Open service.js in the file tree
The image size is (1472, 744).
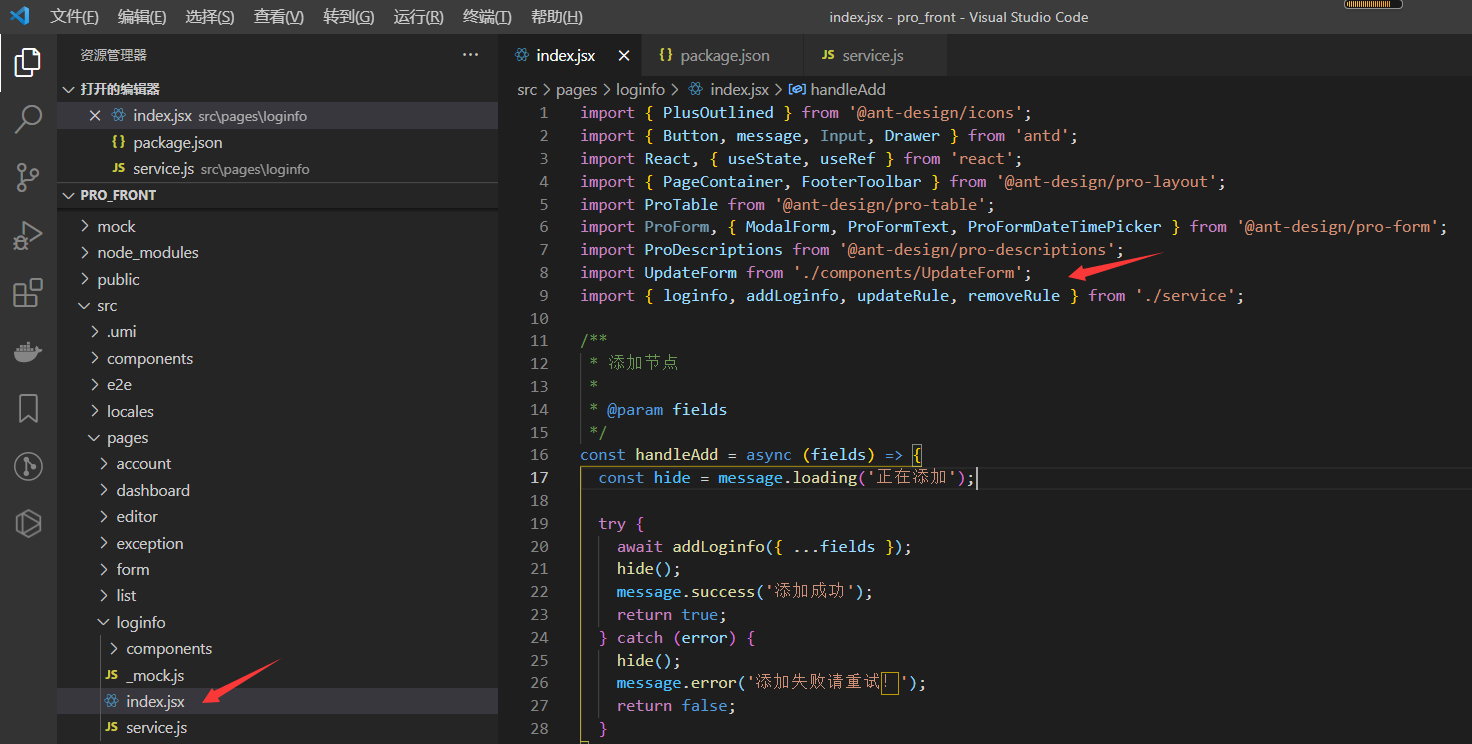click(x=278, y=727)
